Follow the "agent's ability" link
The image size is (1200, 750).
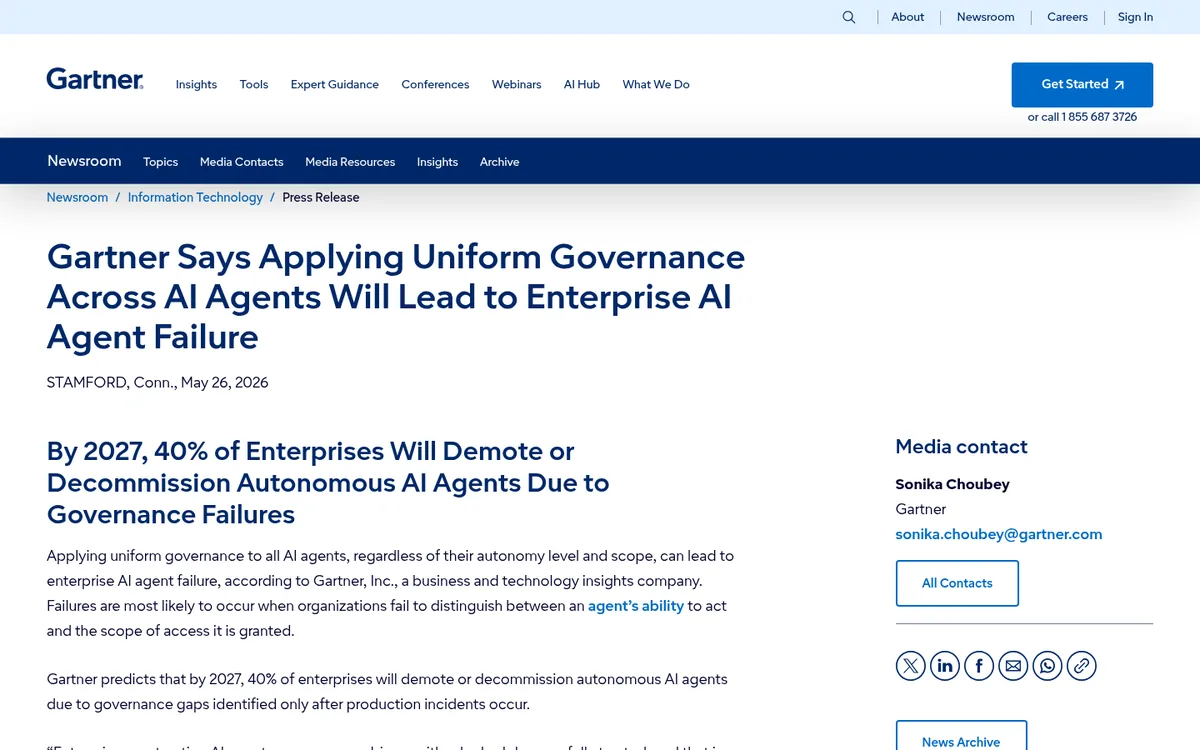tap(636, 606)
